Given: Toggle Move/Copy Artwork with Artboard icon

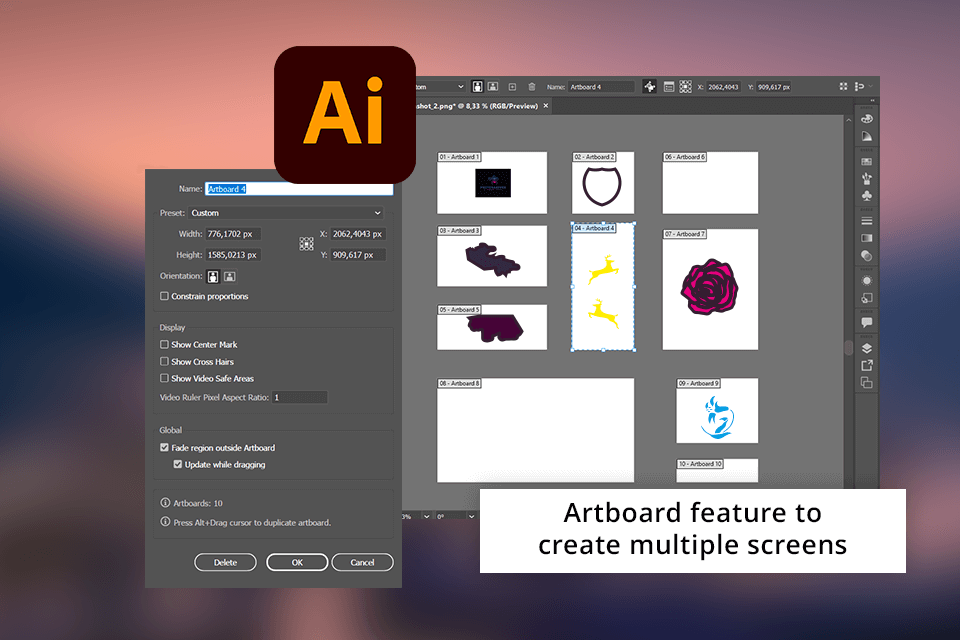Looking at the screenshot, I should tap(650, 87).
